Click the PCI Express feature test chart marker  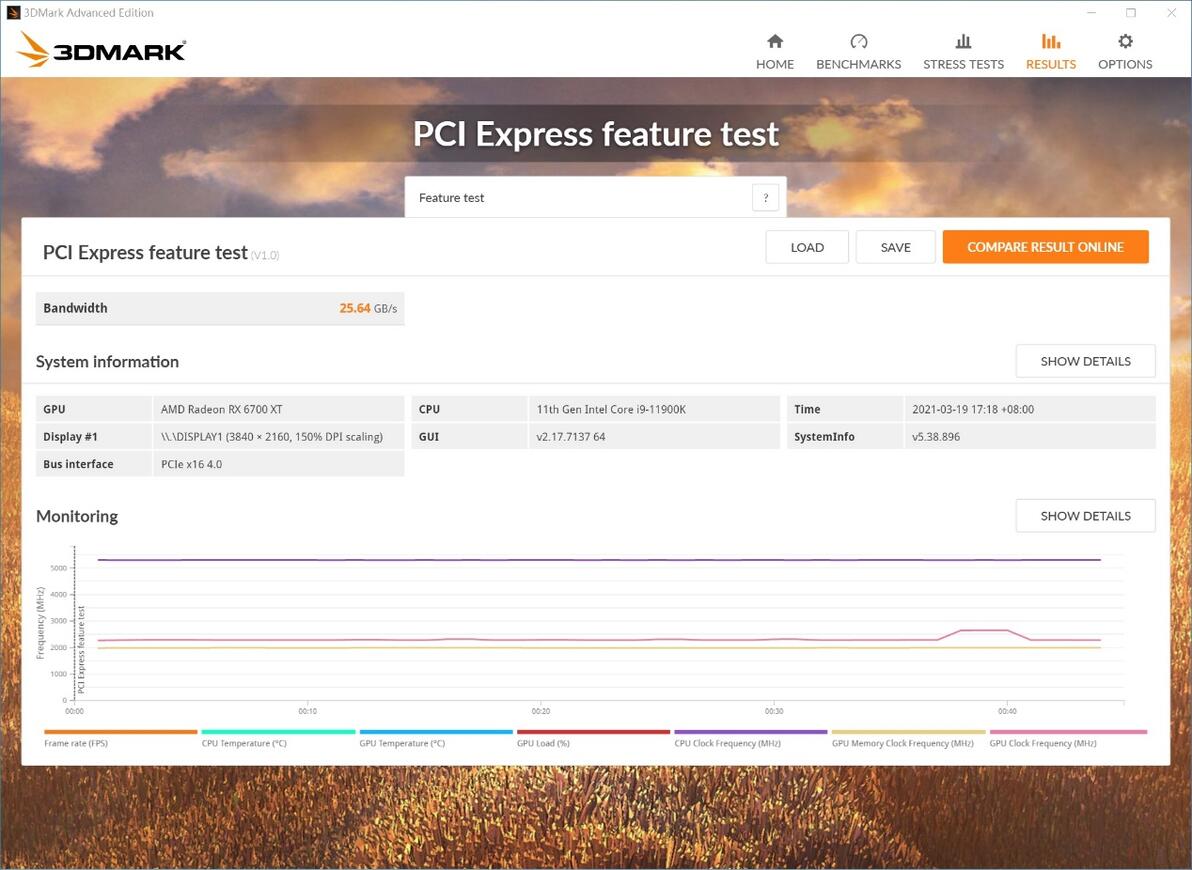pos(81,649)
